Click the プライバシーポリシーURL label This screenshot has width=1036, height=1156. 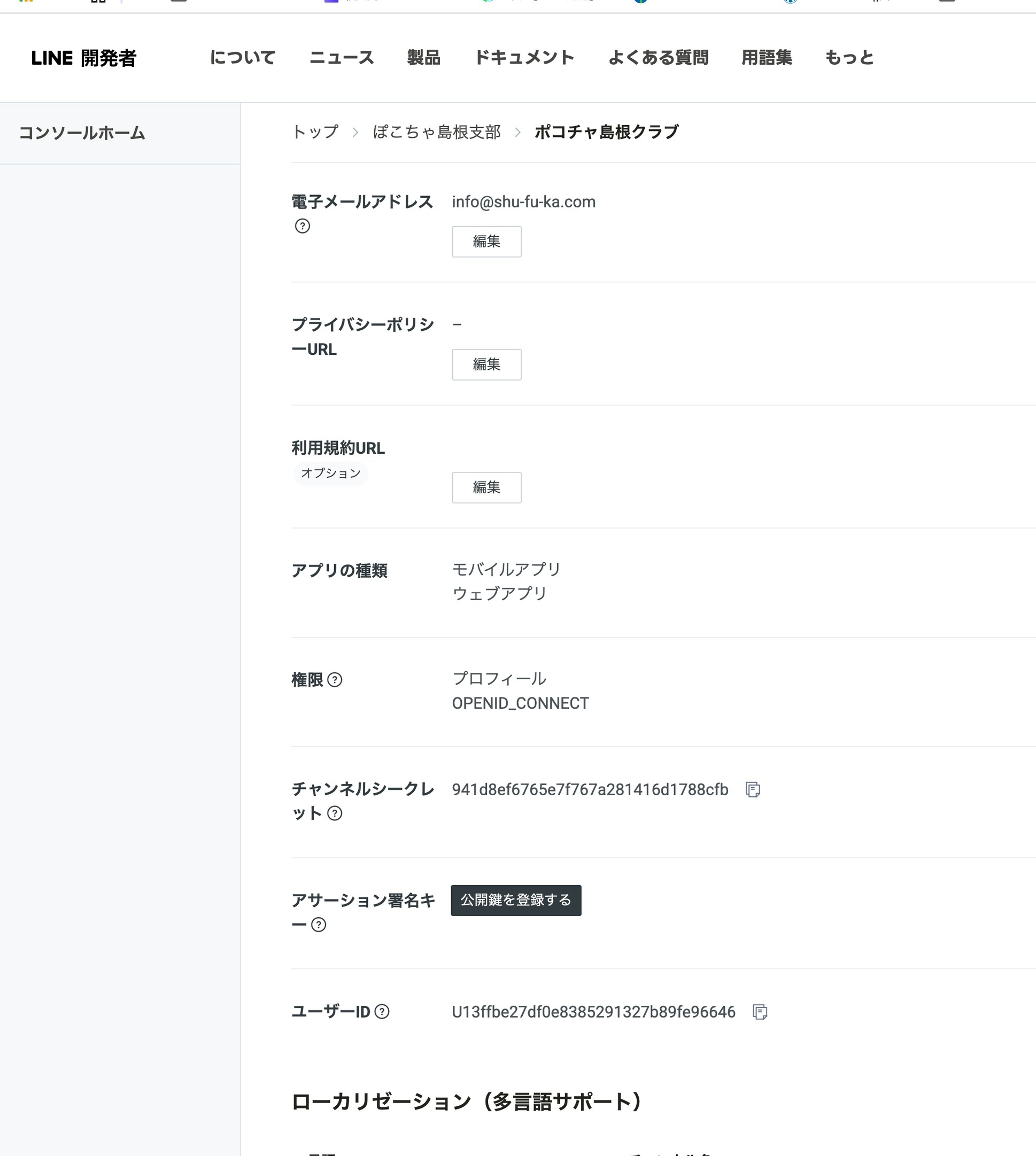pyautogui.click(x=362, y=336)
